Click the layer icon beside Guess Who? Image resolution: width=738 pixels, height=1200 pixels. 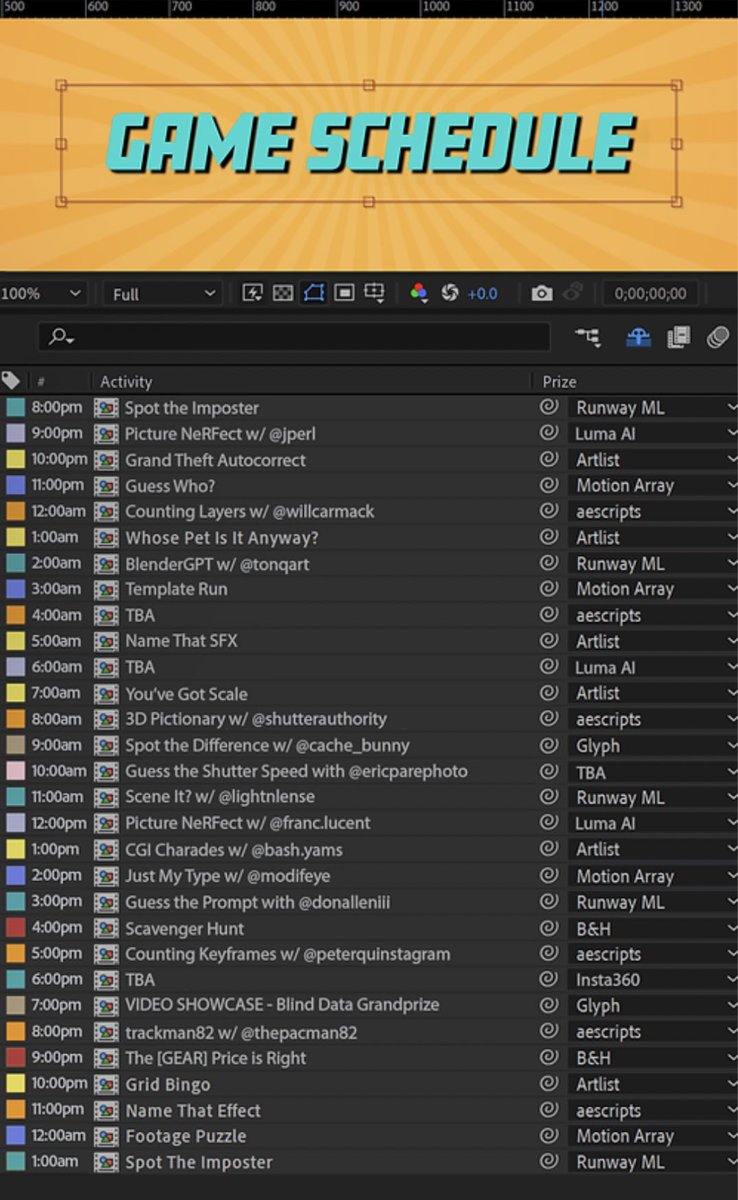[106, 486]
